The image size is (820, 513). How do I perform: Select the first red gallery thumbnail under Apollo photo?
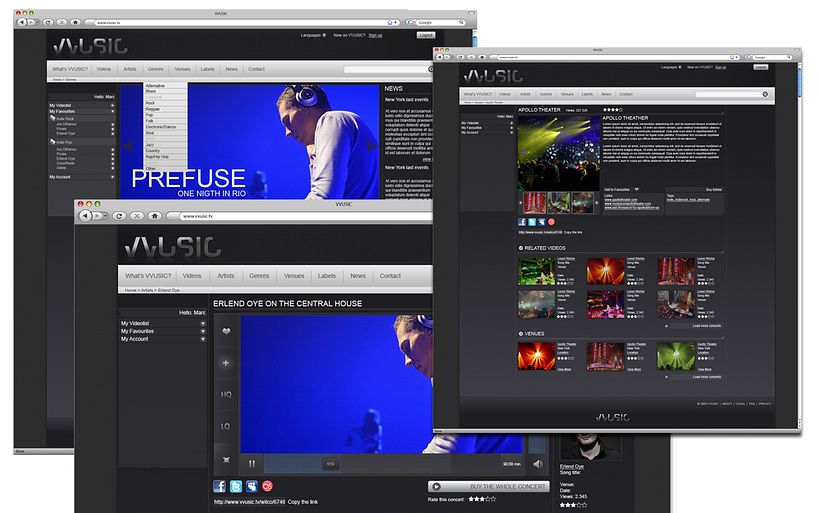click(x=534, y=203)
